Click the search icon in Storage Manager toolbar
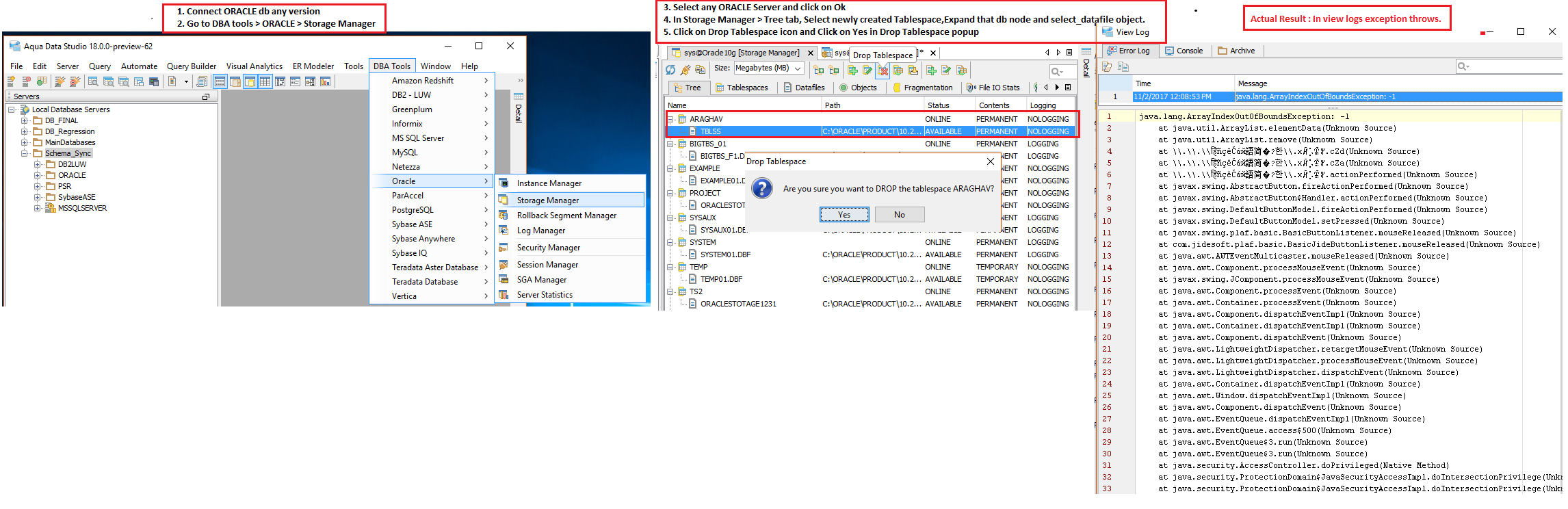Screen dimensions: 1568x509 click(x=1057, y=71)
